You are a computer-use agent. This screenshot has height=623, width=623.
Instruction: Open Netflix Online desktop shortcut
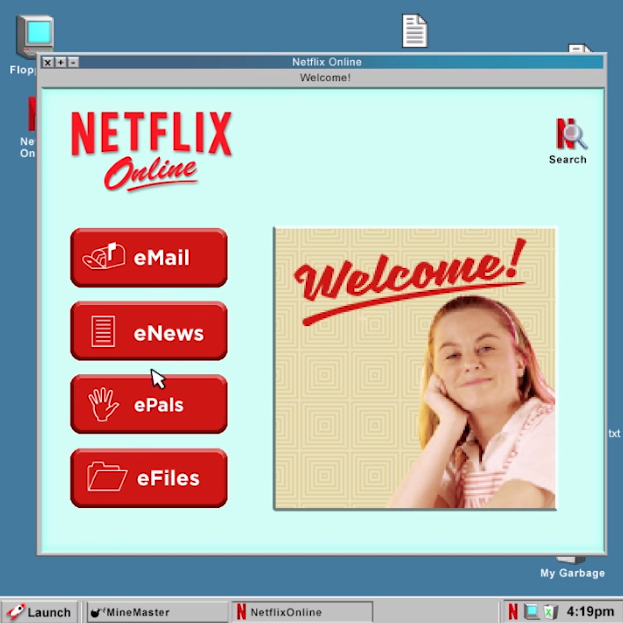coord(27,127)
